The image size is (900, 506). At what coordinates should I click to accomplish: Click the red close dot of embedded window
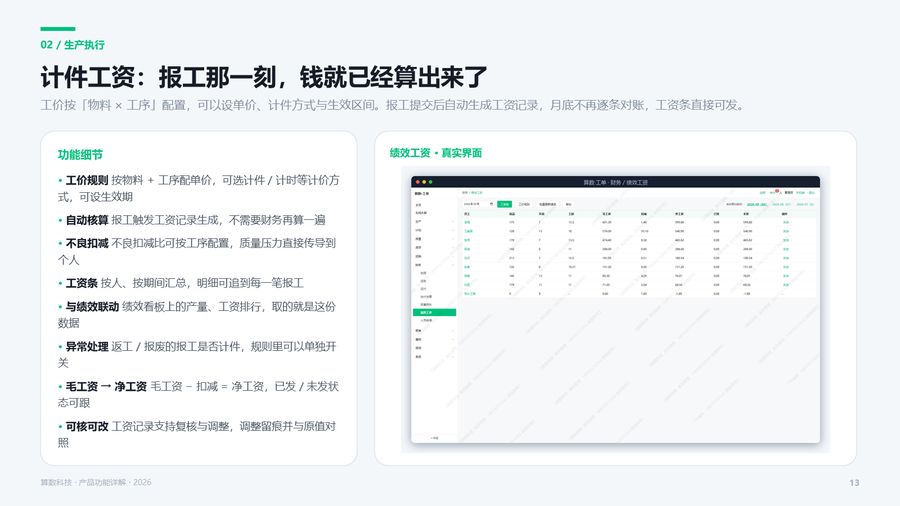pos(418,182)
